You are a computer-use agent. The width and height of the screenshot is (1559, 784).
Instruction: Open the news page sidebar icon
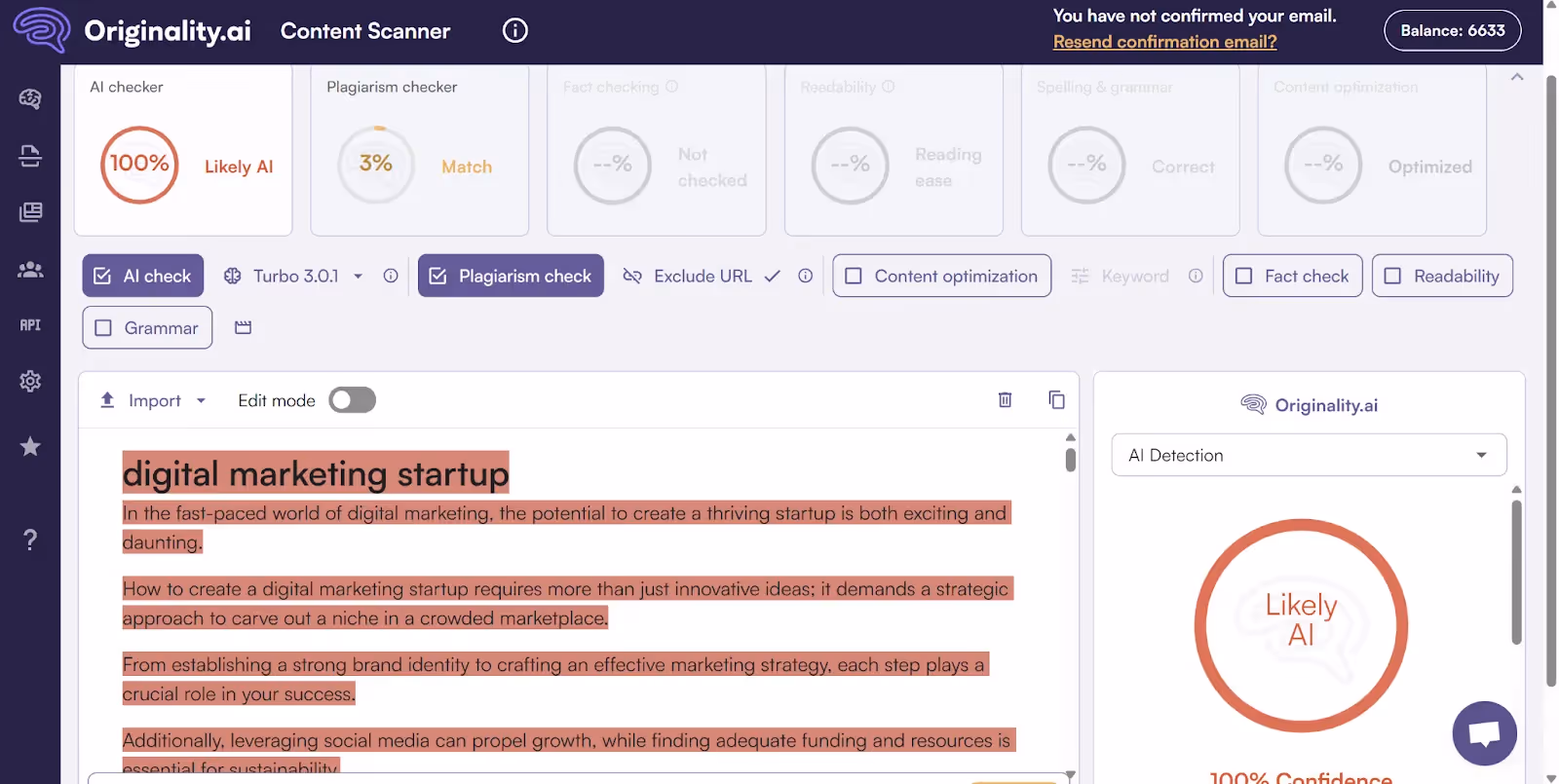coord(30,212)
